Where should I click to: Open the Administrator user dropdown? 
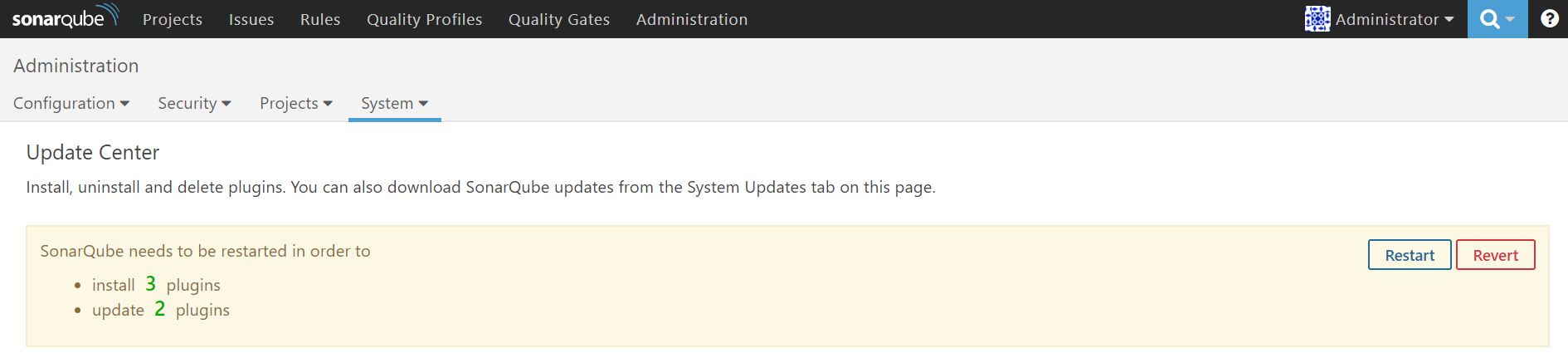tap(1380, 19)
